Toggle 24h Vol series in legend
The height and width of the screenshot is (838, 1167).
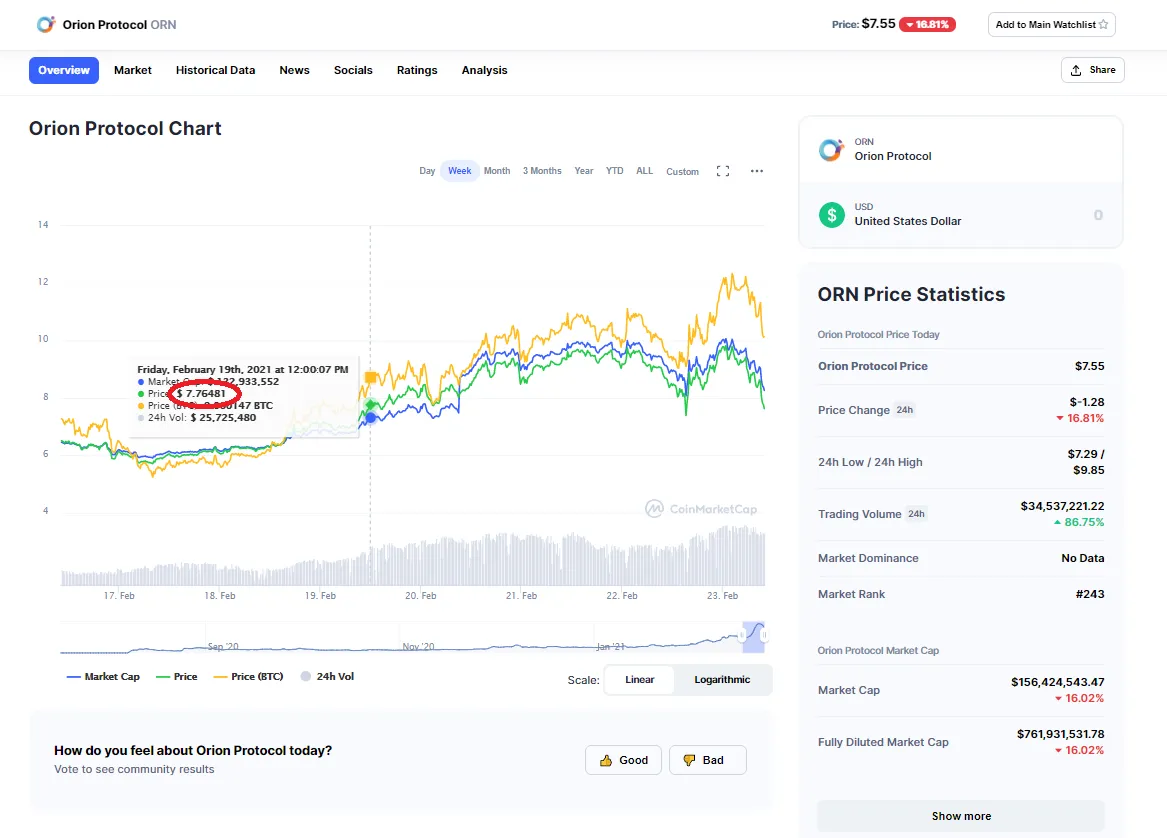[x=327, y=677]
